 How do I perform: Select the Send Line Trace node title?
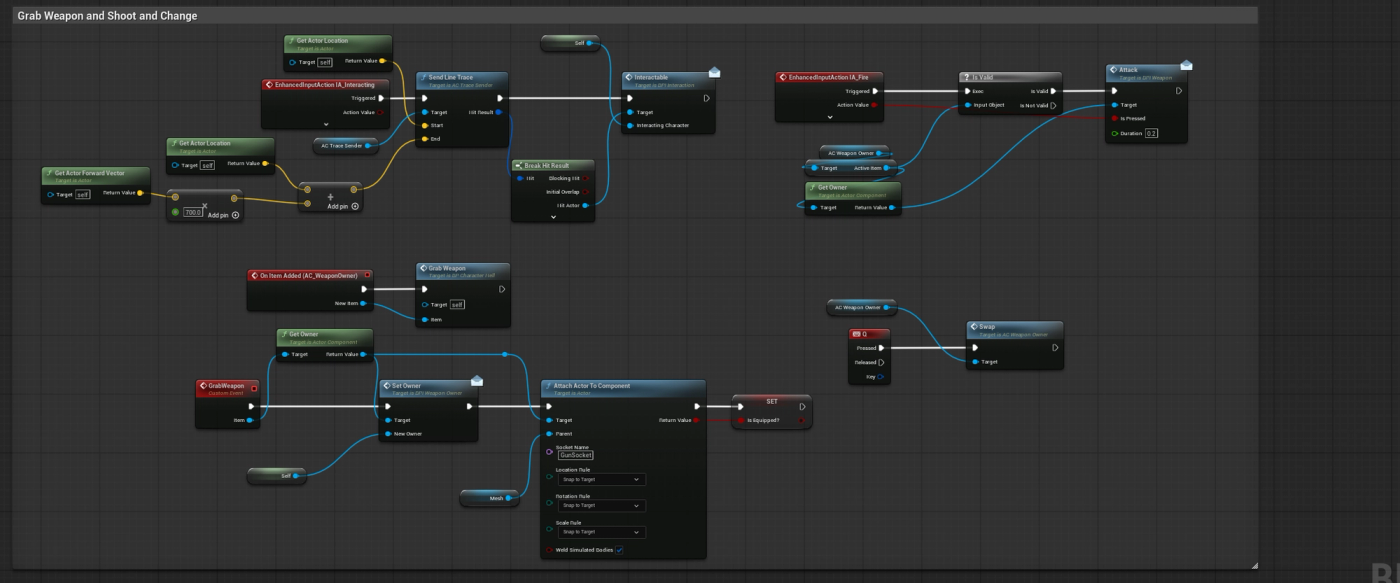point(449,77)
